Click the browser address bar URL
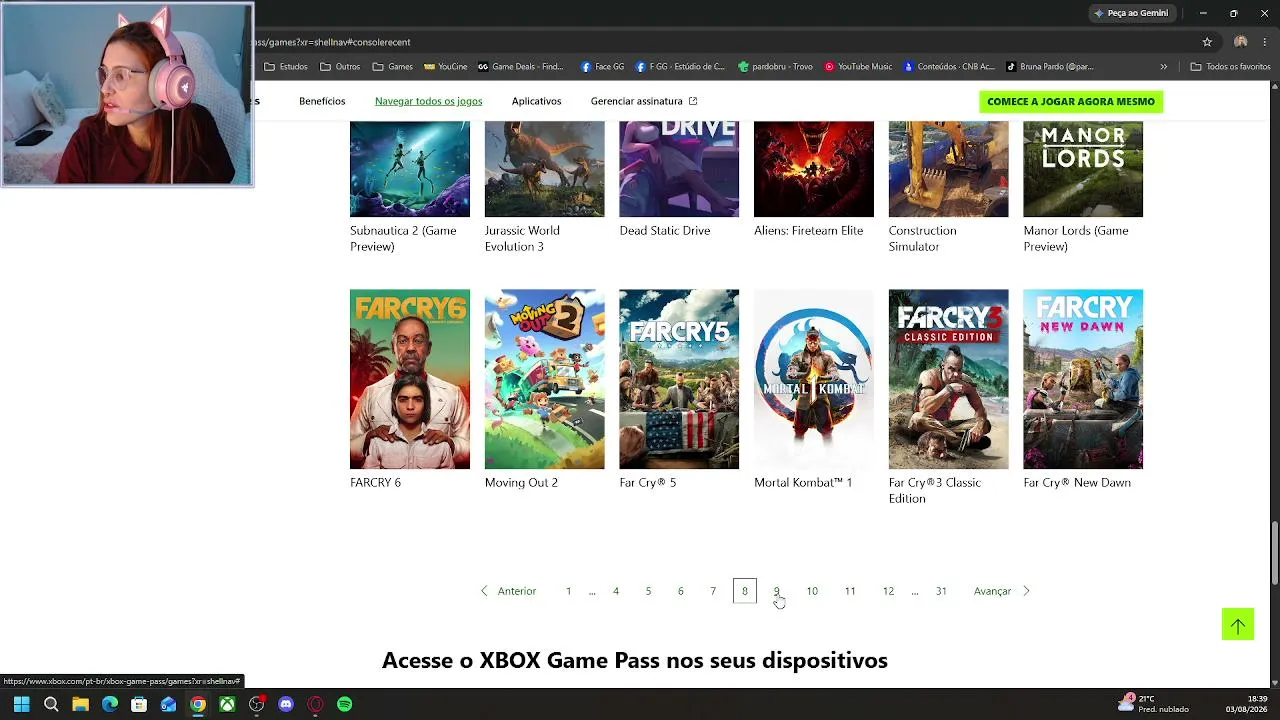The width and height of the screenshot is (1280, 720). [x=332, y=42]
